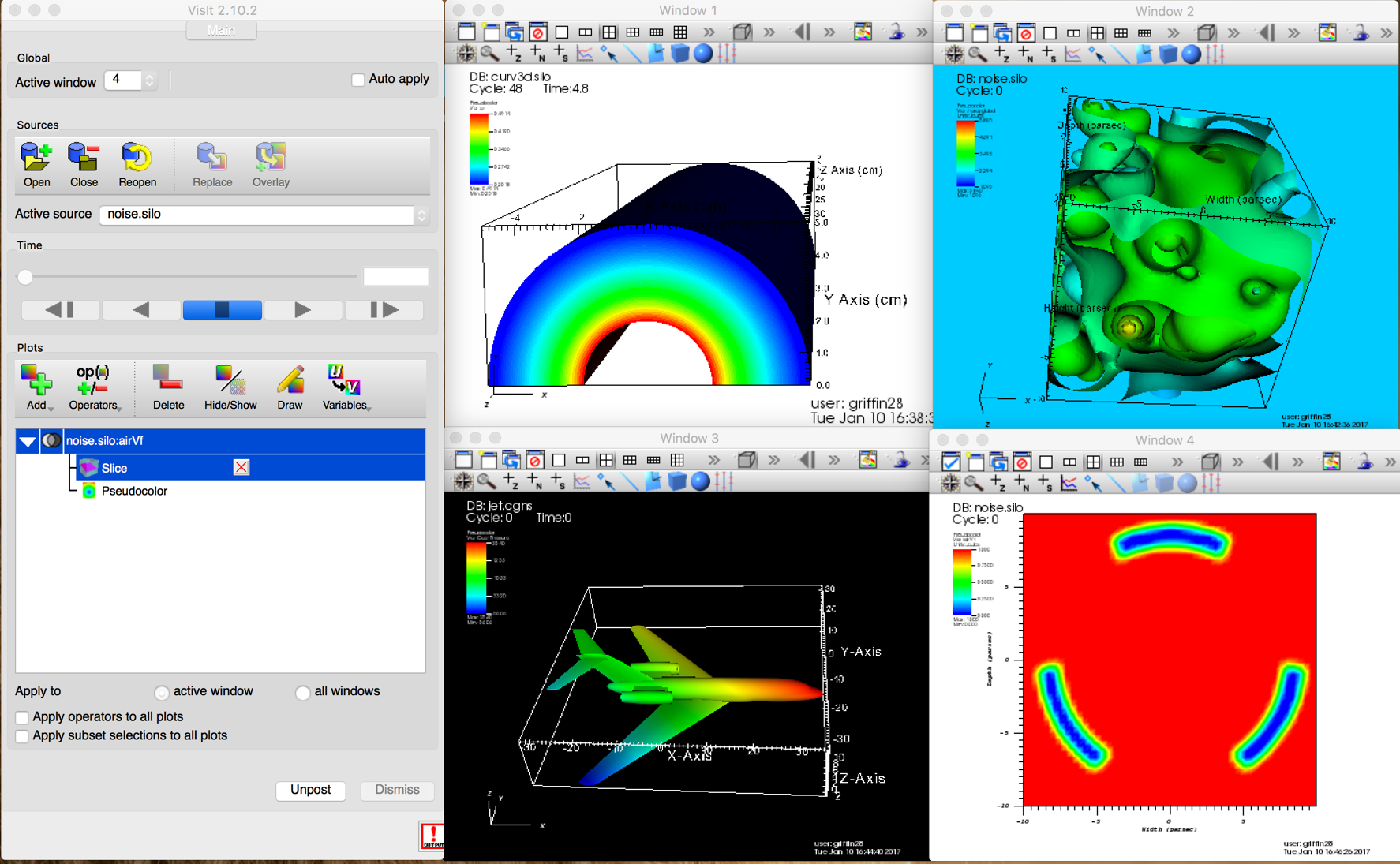Check Apply operators to all plots
1400x864 pixels.
(x=22, y=717)
